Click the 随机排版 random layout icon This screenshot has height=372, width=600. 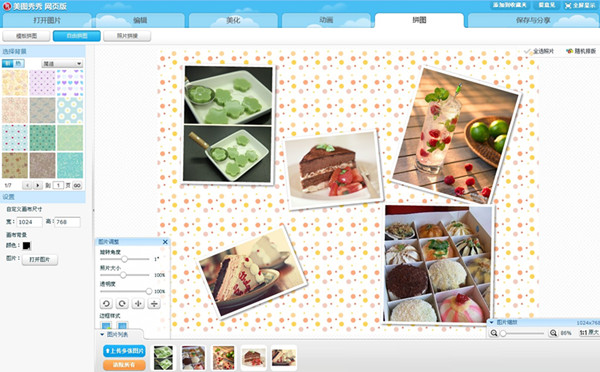(569, 51)
